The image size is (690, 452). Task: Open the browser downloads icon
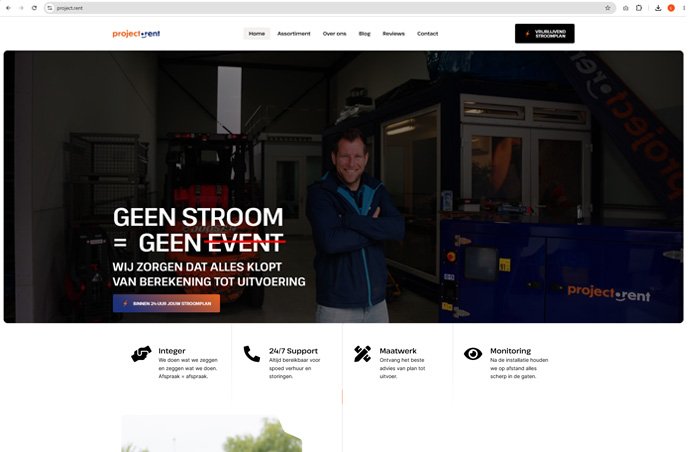[658, 8]
